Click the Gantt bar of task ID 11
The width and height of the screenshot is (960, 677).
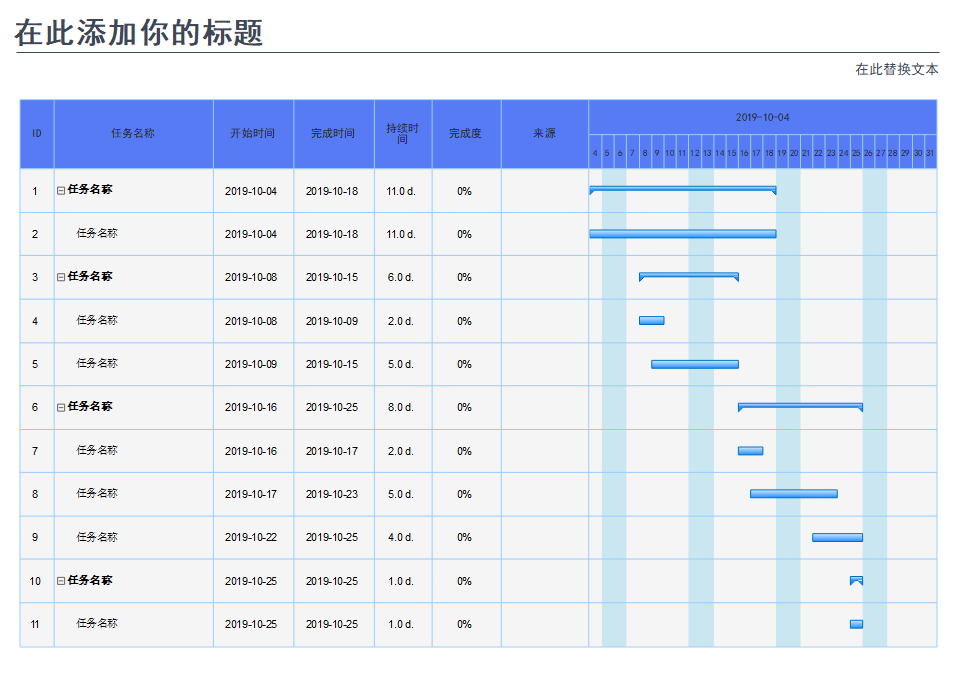point(856,624)
